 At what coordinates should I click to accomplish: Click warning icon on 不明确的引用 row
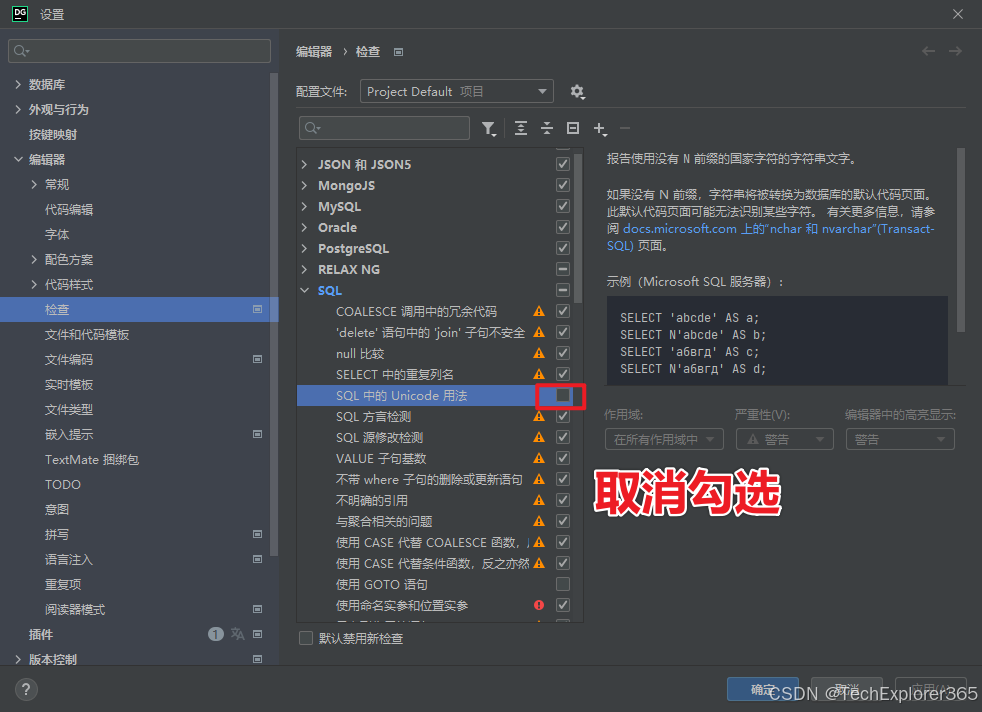[539, 500]
